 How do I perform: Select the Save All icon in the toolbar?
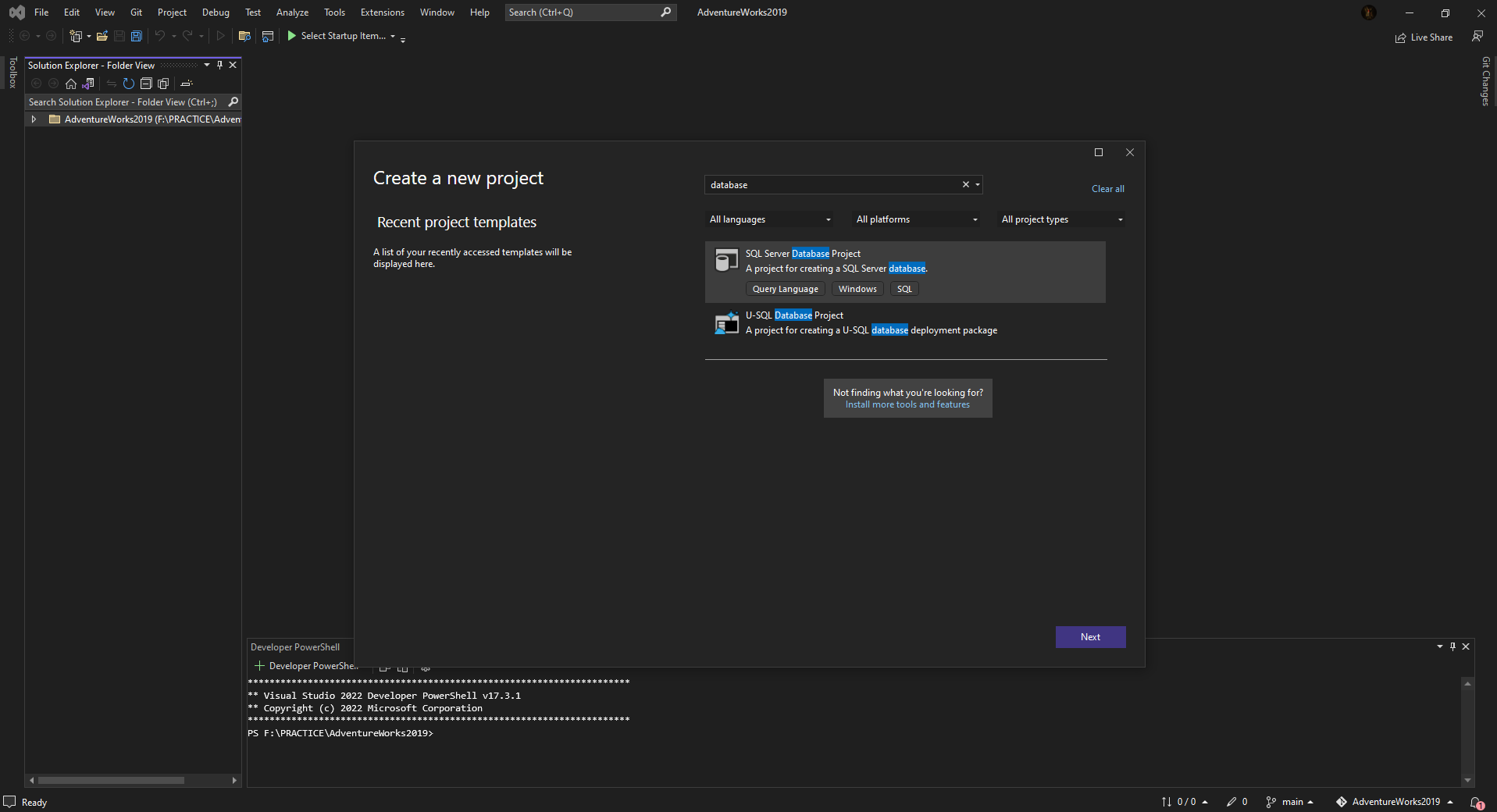coord(136,36)
